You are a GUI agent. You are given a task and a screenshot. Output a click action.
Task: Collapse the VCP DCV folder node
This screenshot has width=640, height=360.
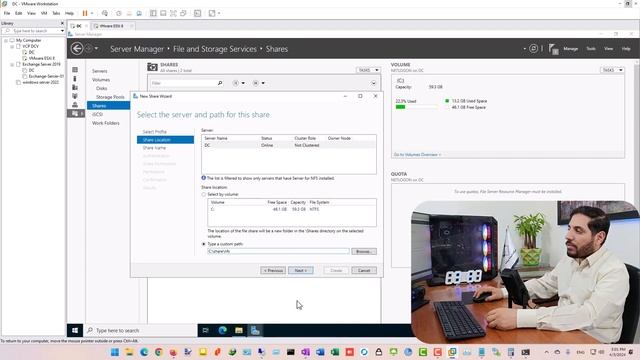(12, 47)
